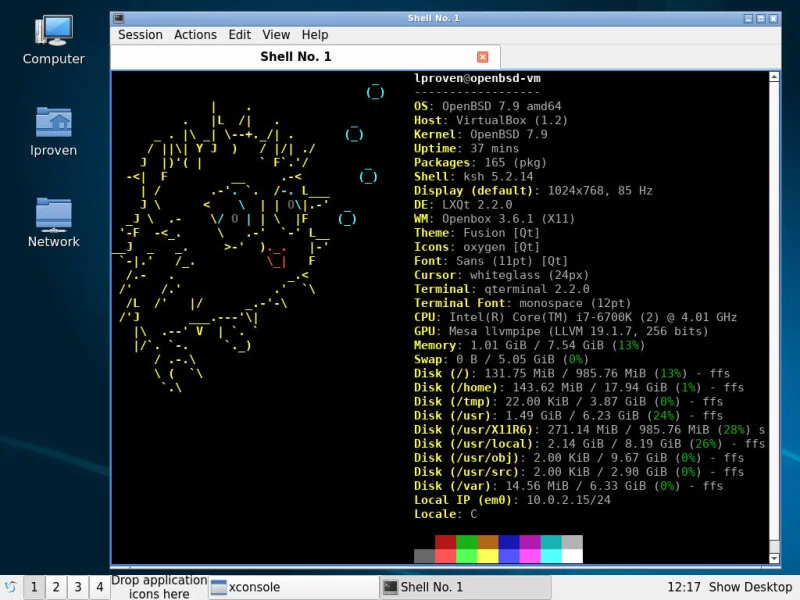
Task: Click the 'Packages: 165 (pkg)' line
Action: click(480, 162)
